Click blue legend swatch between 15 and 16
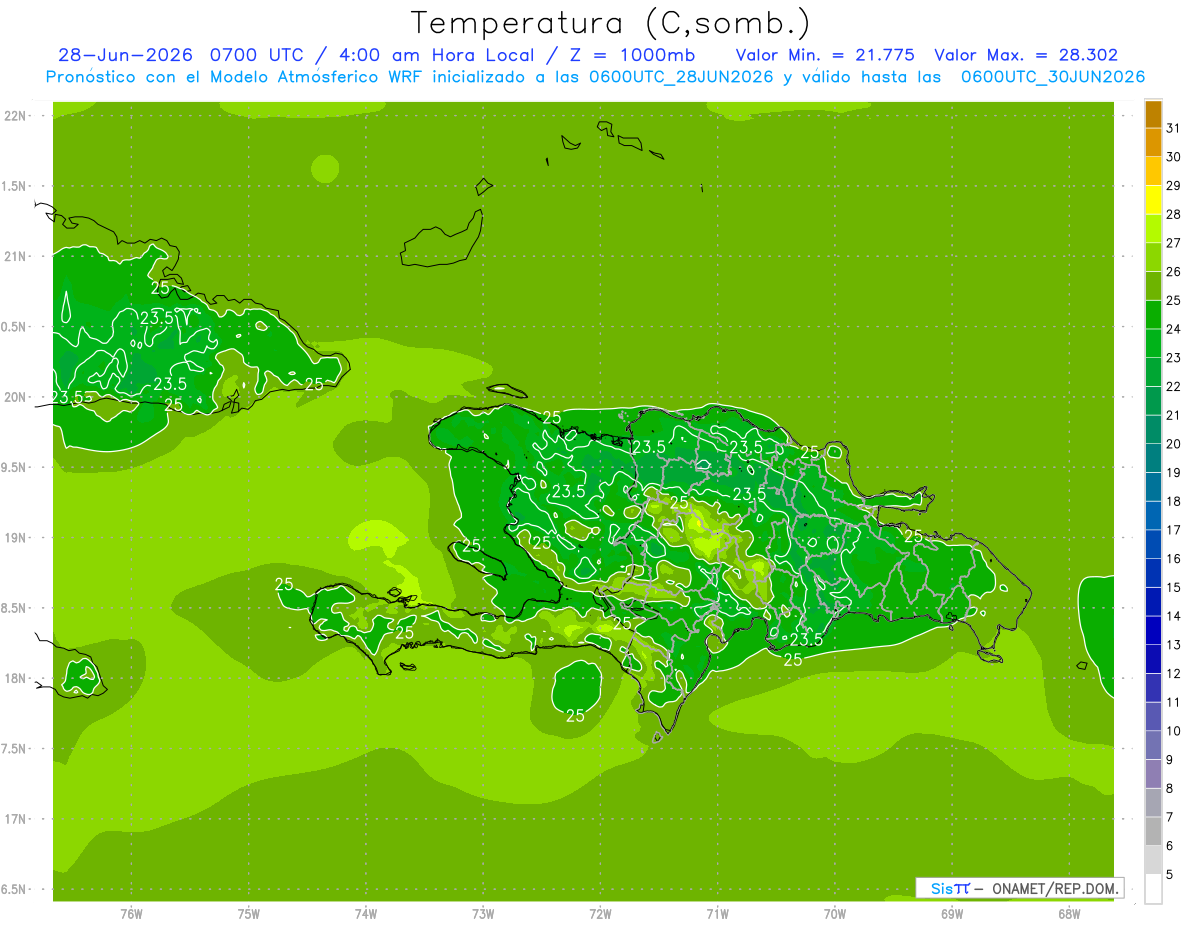Viewport: 1200px width, 927px height. click(x=1153, y=573)
